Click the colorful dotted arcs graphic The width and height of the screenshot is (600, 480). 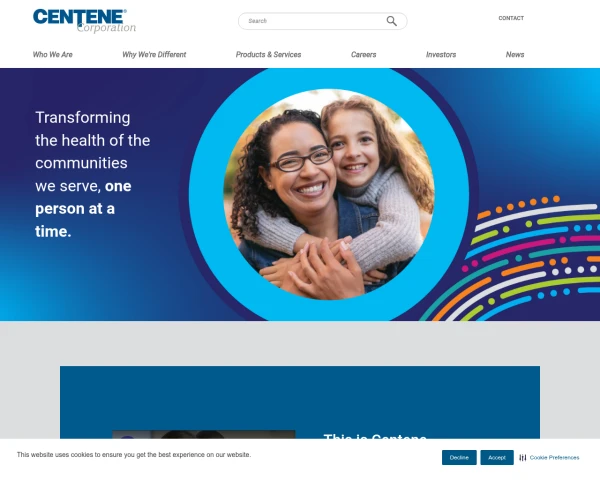[511, 258]
